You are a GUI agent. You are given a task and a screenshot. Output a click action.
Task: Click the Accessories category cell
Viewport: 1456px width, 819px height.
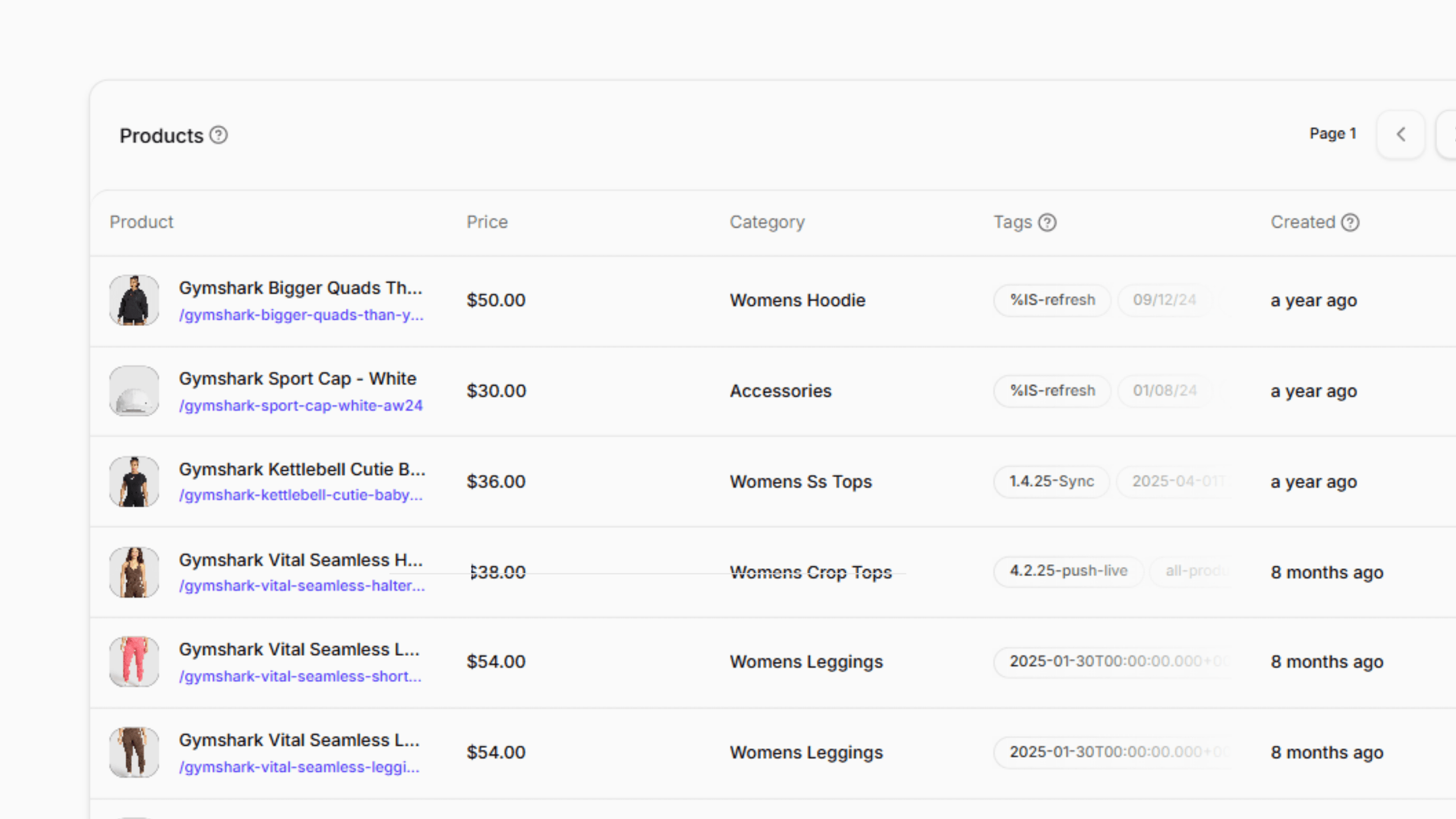pyautogui.click(x=780, y=391)
